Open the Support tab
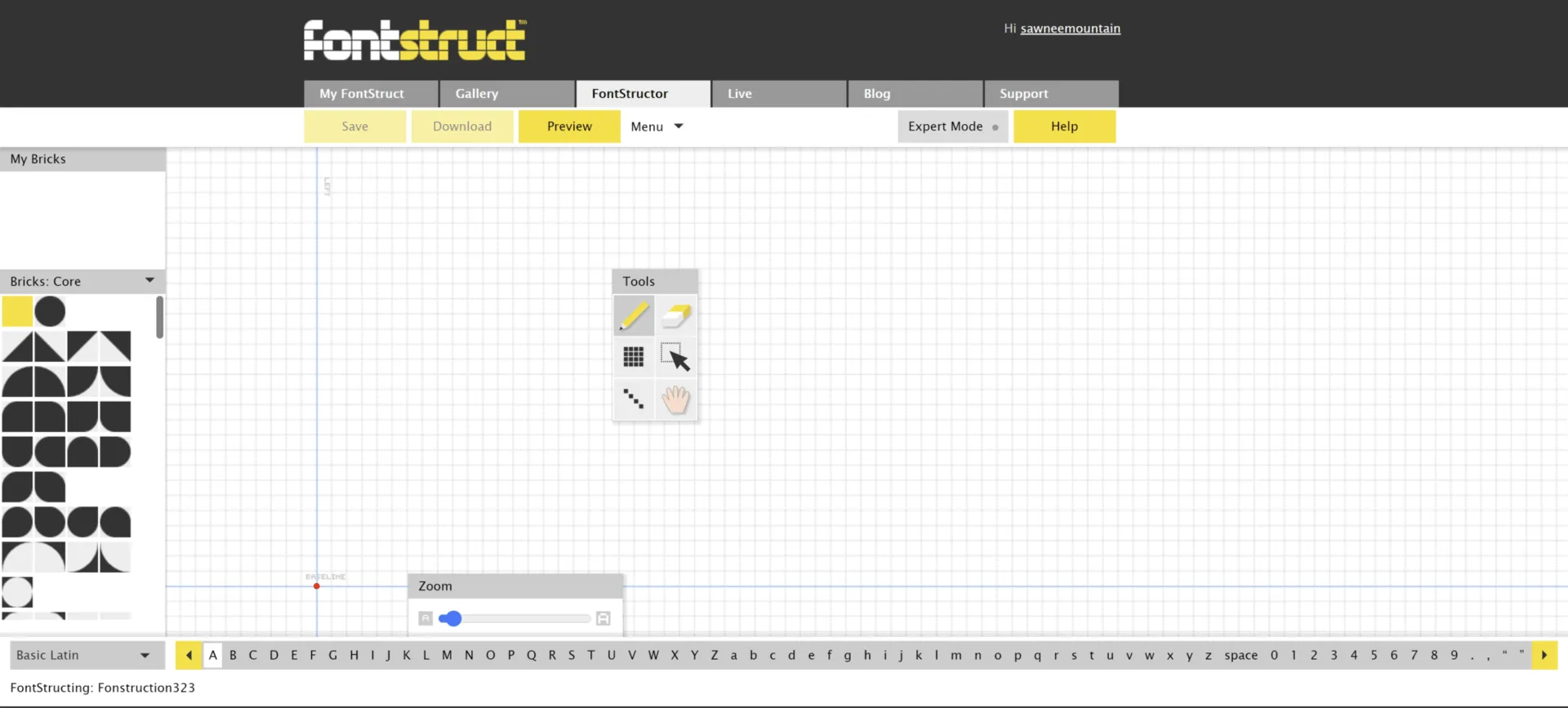 (1051, 94)
